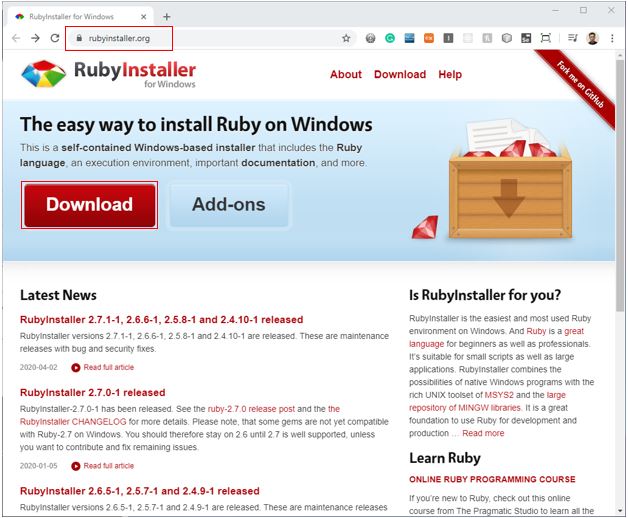Click the dark gray 'I' extension icon
628x518 pixels.
tap(448, 38)
